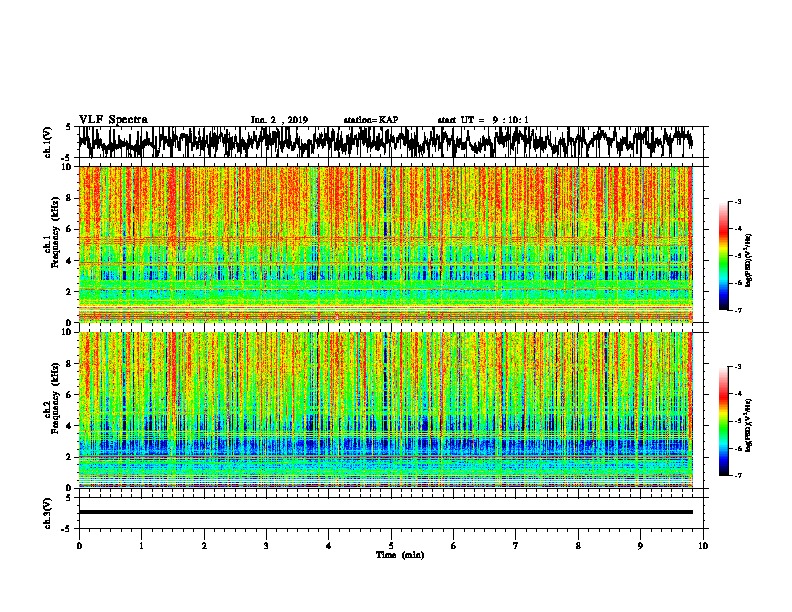
Task: Click the "4" tick on the time axis
Action: (329, 546)
